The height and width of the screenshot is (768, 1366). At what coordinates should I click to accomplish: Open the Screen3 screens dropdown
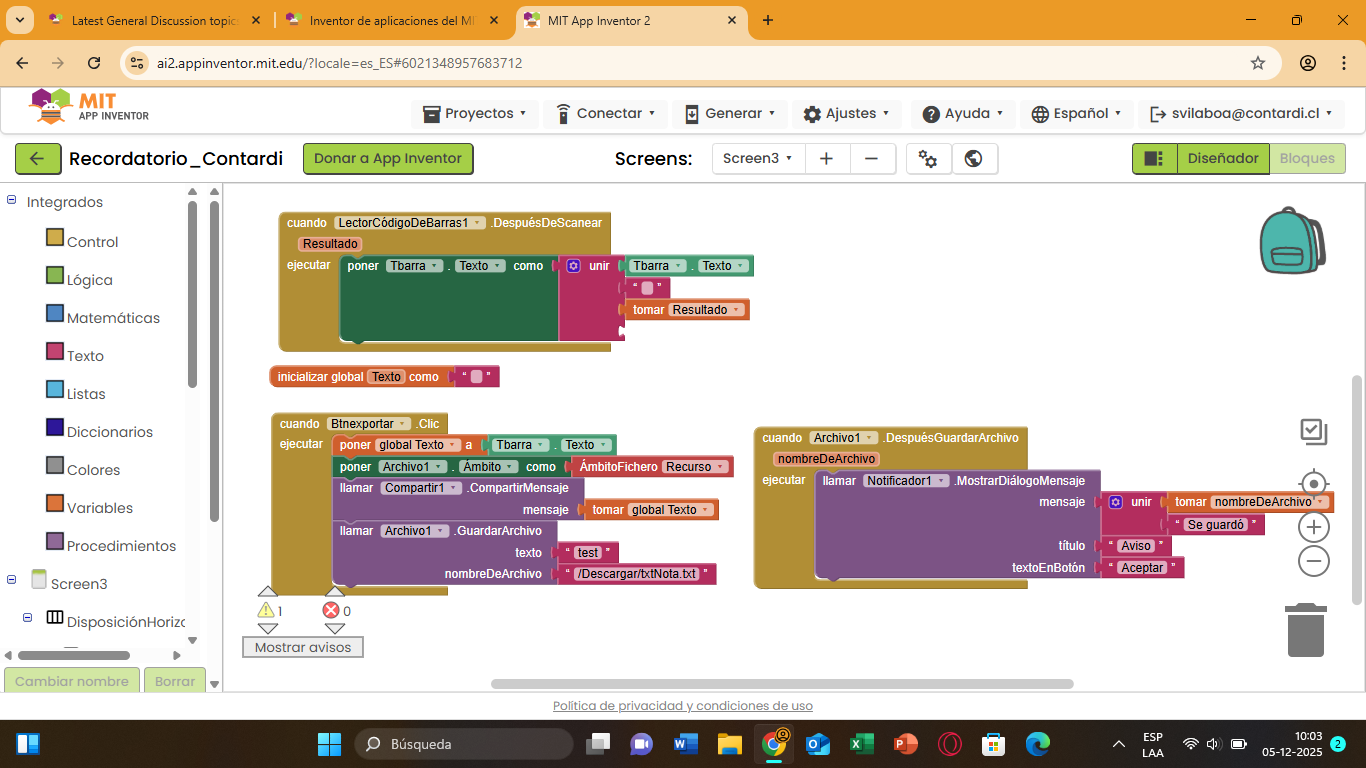click(x=757, y=159)
